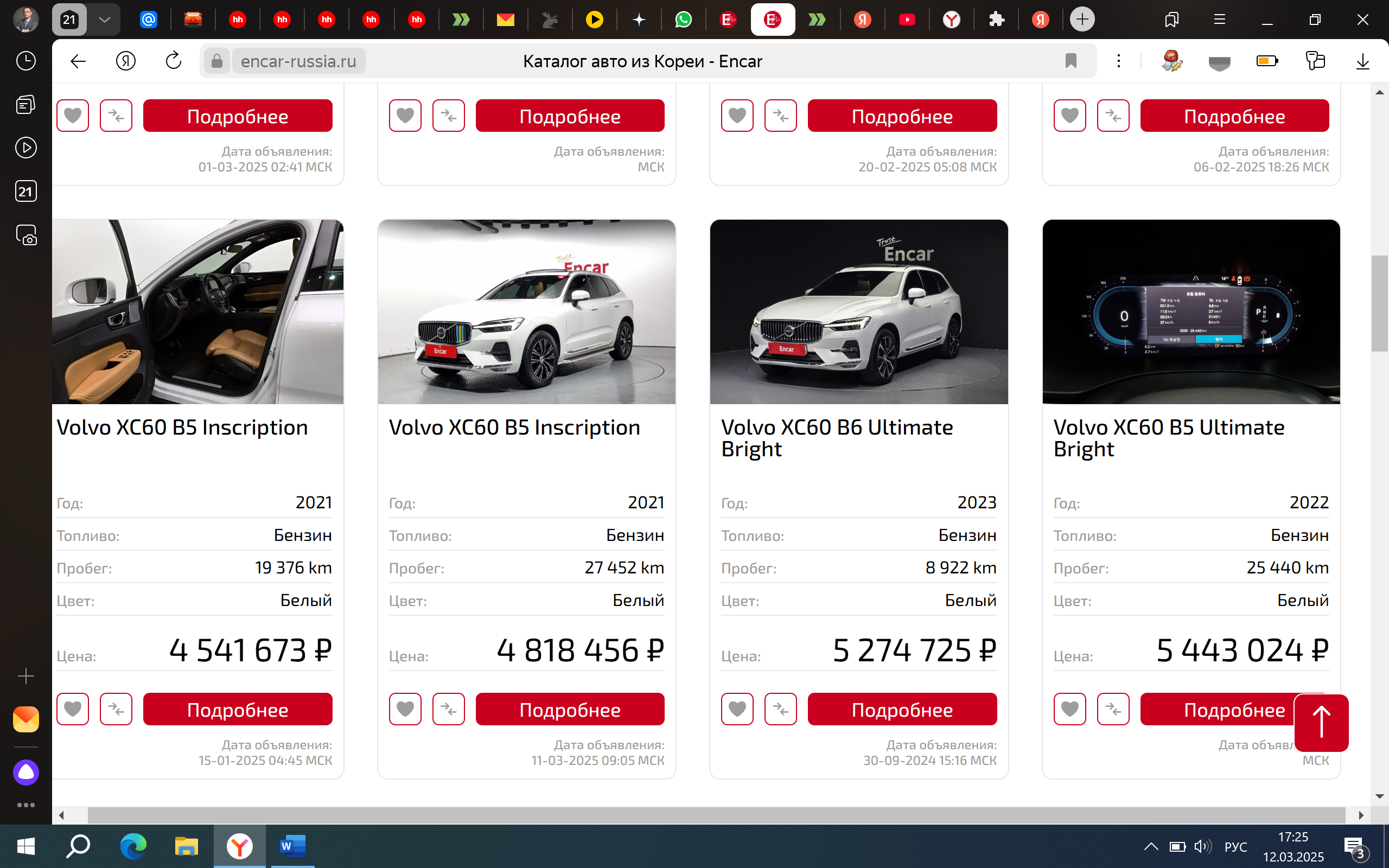Compare the listing dated 20-02-2025 05:08
This screenshot has width=1389, height=868.
click(x=781, y=116)
